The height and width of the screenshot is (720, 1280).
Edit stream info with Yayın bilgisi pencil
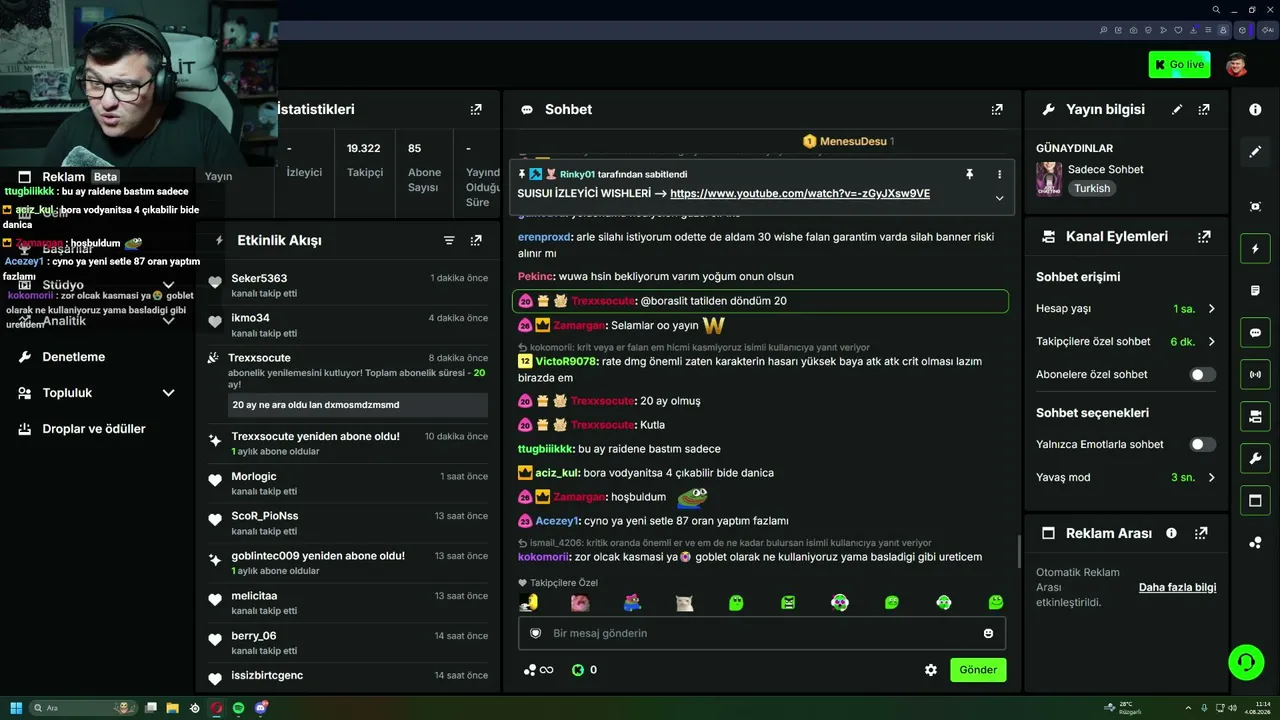[x=1177, y=109]
